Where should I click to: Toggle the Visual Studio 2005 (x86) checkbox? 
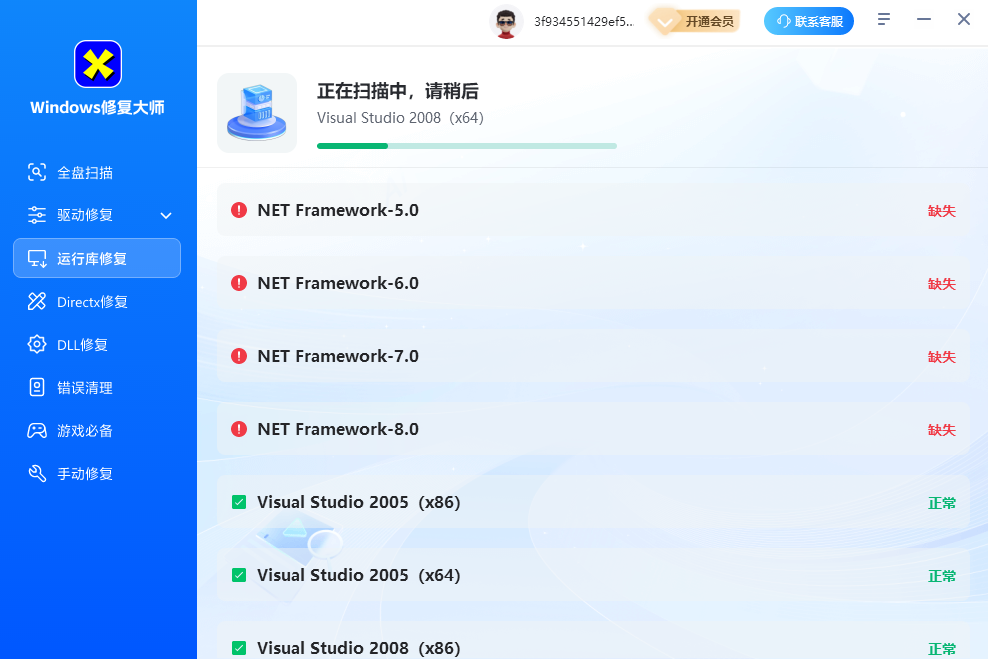239,502
